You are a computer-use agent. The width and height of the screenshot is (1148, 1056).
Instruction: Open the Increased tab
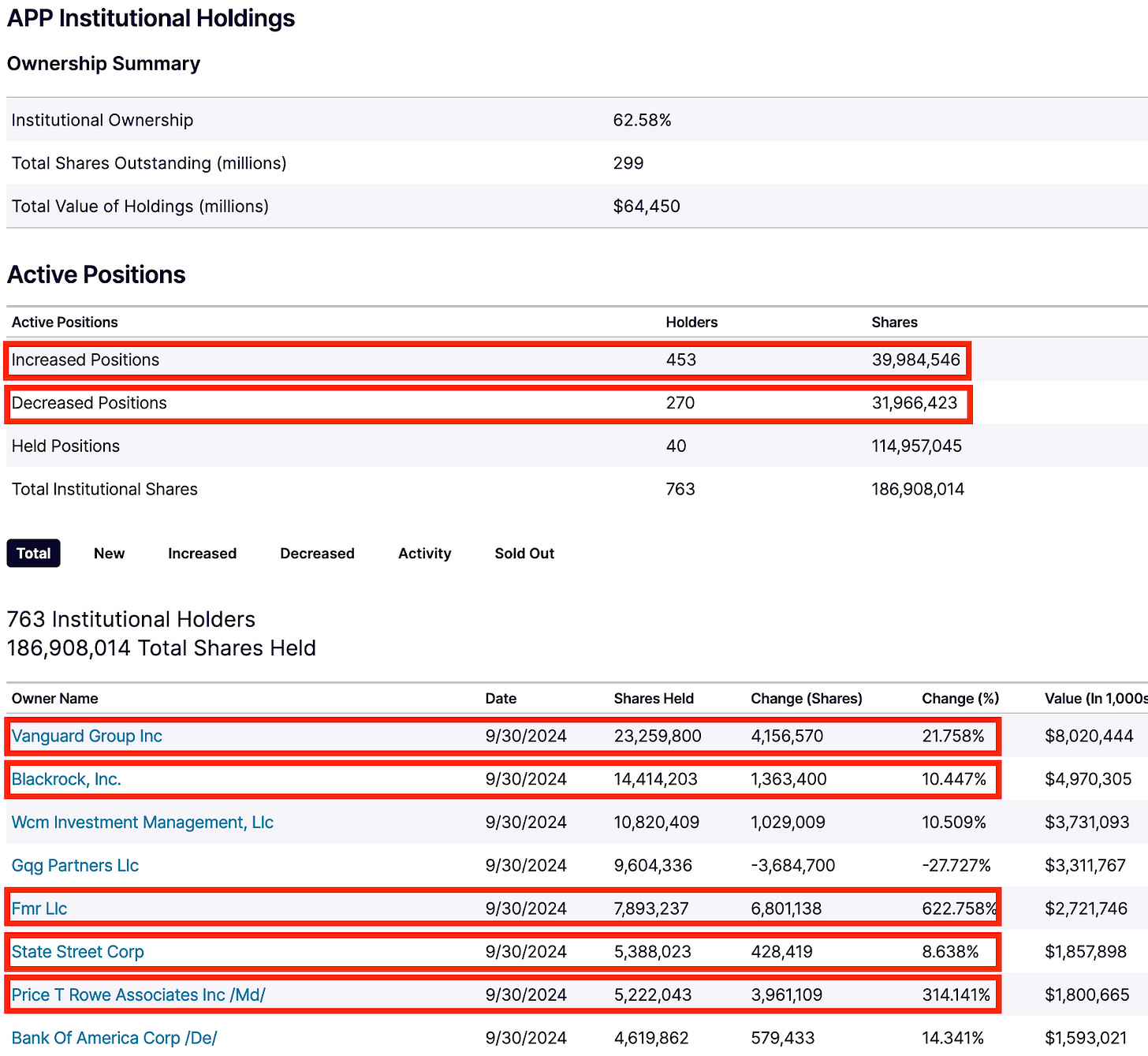tap(202, 553)
